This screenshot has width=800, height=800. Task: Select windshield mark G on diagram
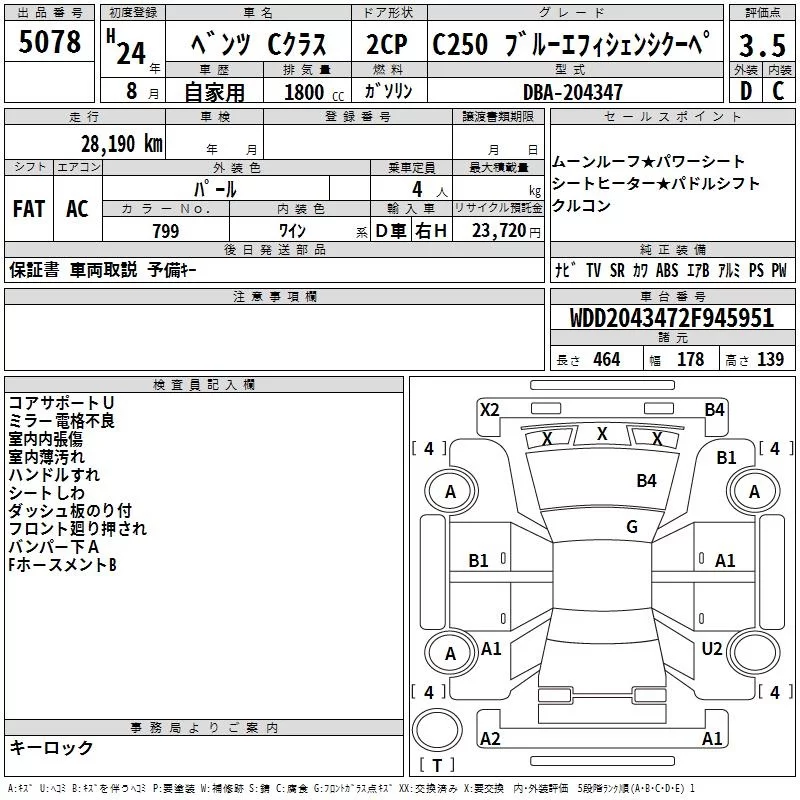tap(632, 527)
